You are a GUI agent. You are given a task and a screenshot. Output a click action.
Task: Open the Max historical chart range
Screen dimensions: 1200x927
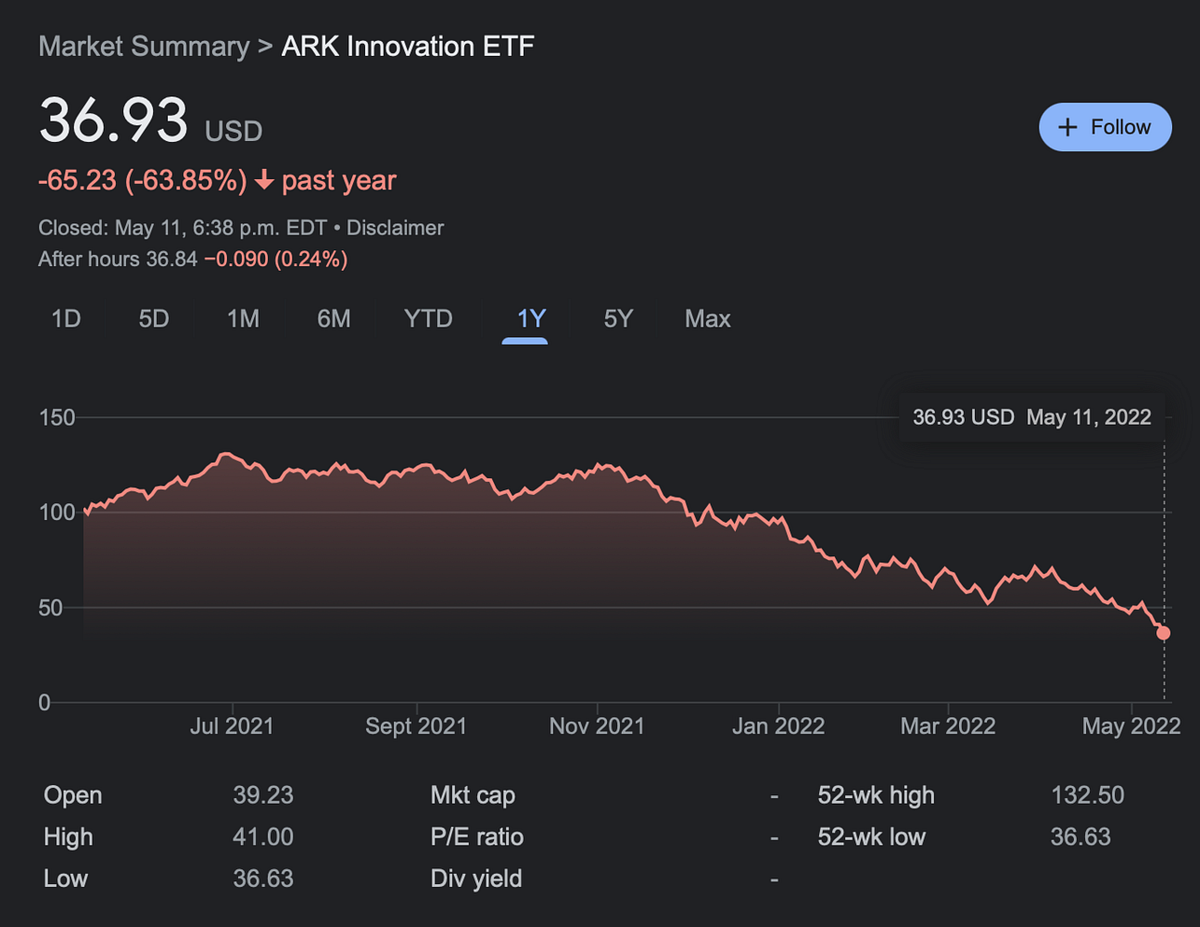707,318
